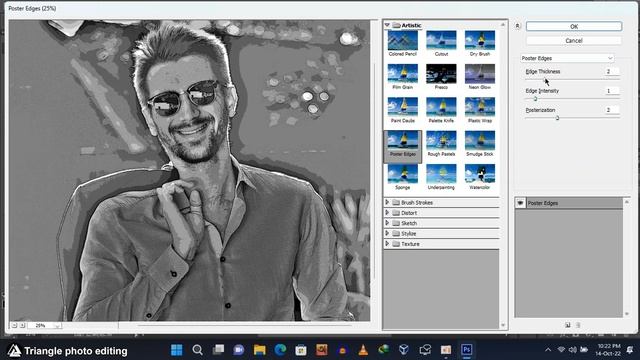Click the filter list scrollbar up arrow
Image resolution: width=640 pixels, height=360 pixels.
(x=503, y=25)
